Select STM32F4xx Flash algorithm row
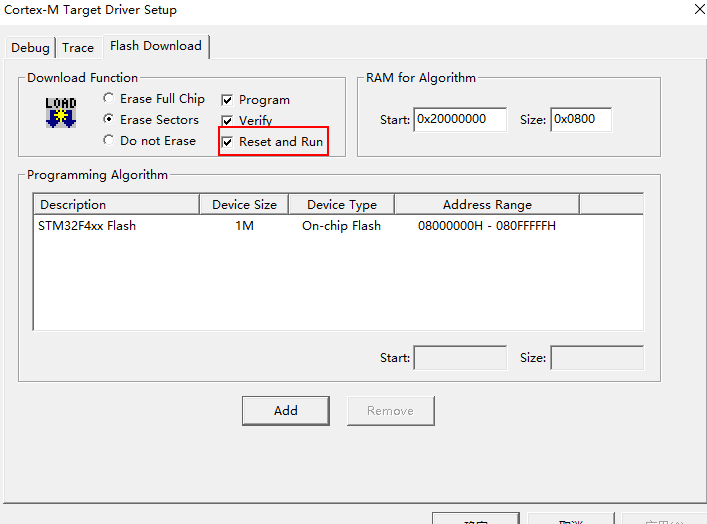 coord(338,225)
